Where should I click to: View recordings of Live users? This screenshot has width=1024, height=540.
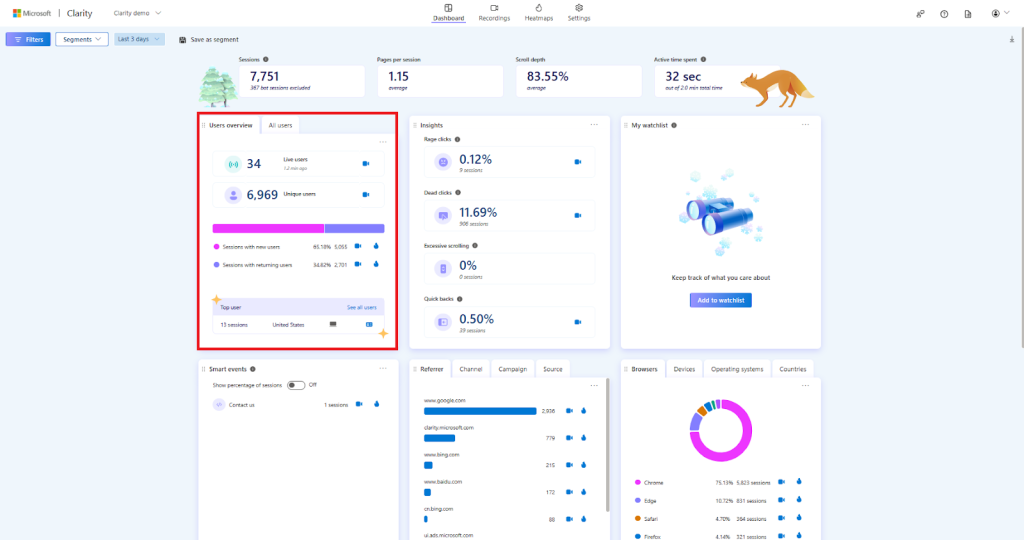[x=366, y=164]
